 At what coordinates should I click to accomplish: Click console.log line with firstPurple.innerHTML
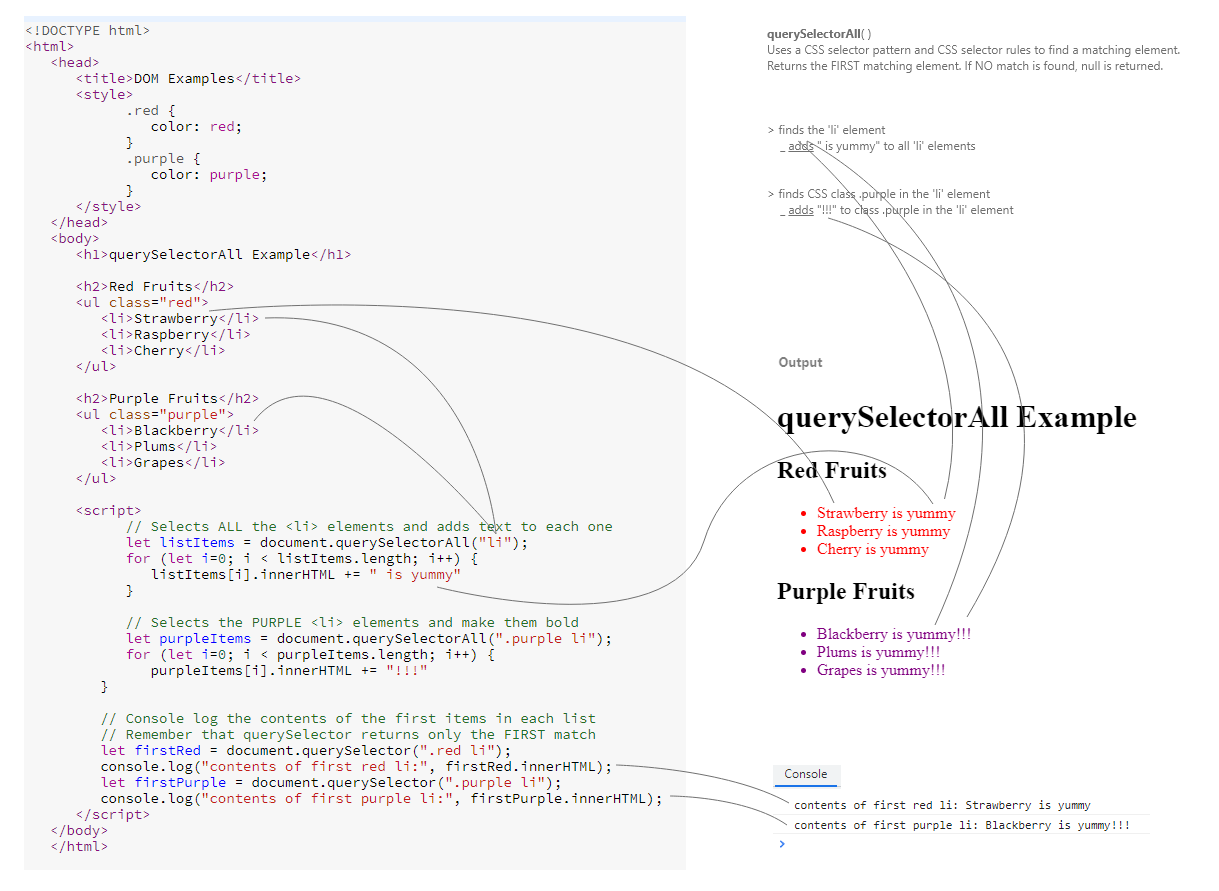[382, 798]
